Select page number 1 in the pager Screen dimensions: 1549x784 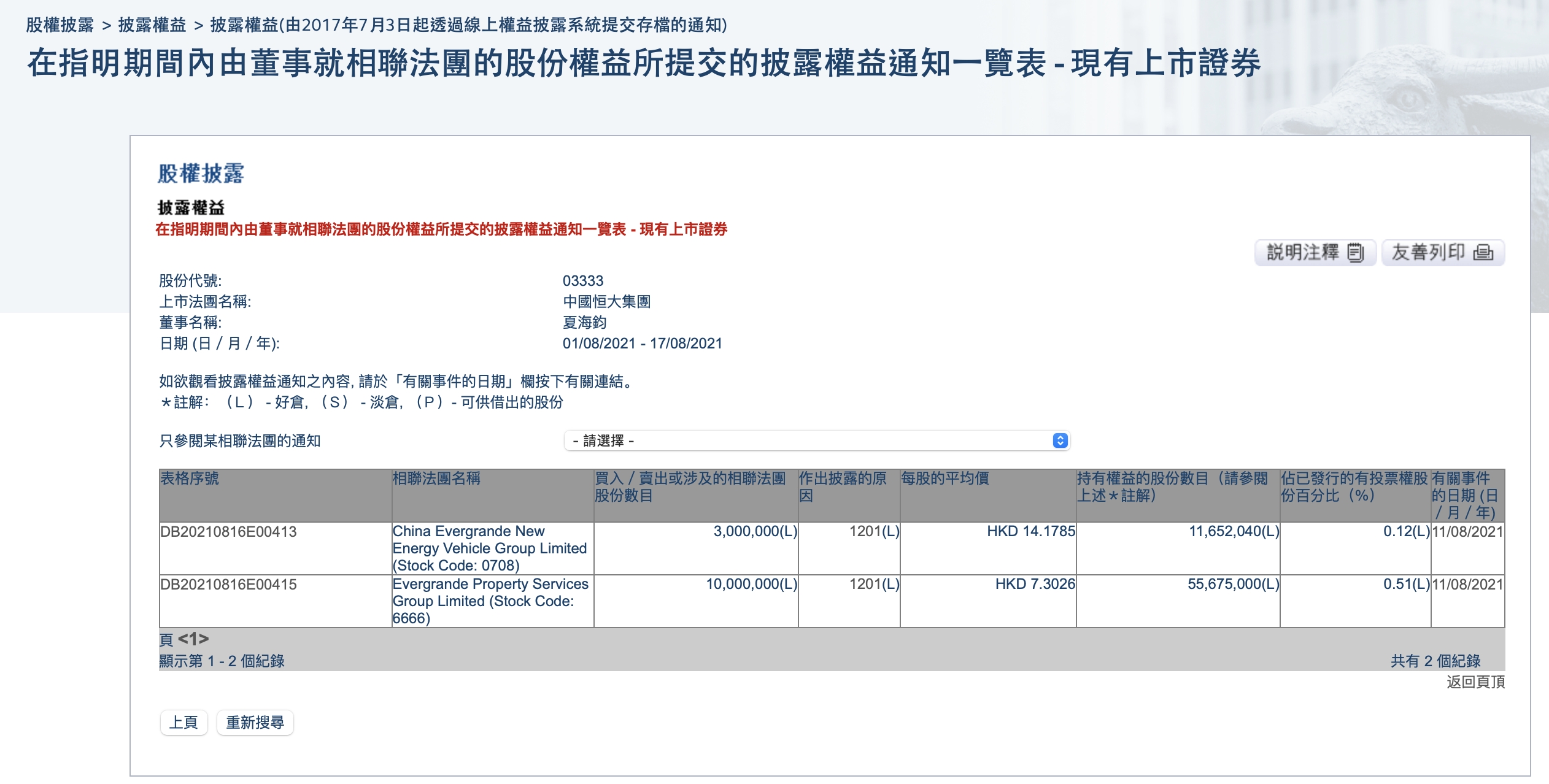click(193, 639)
